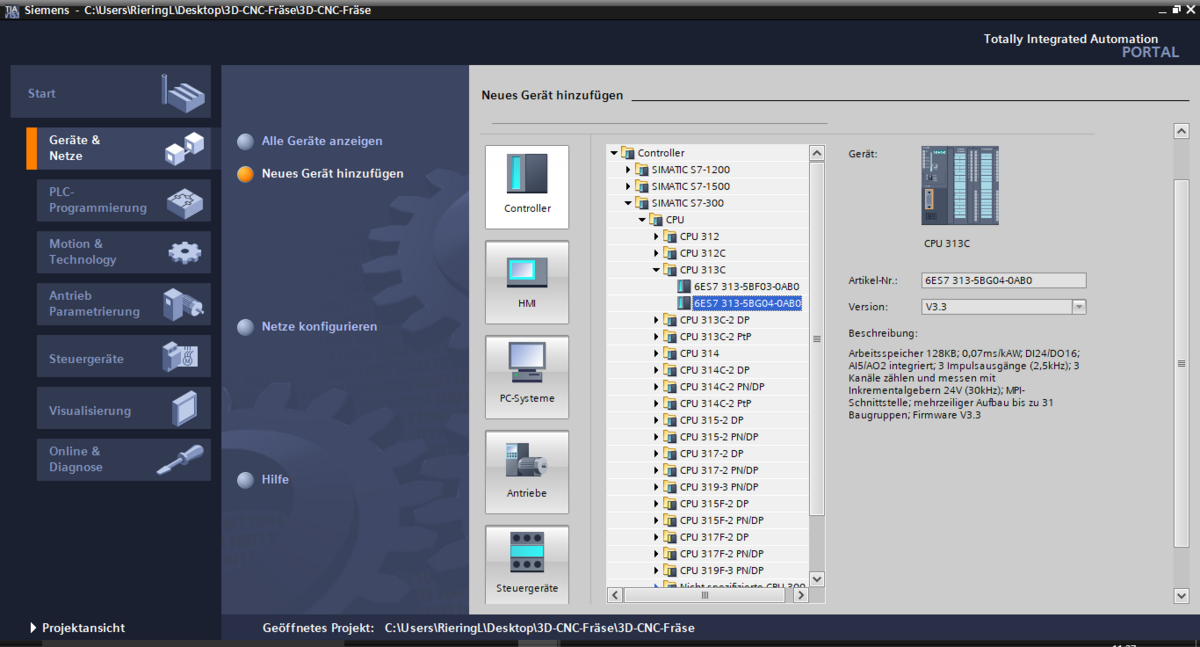The height and width of the screenshot is (647, 1200).
Task: Open the Version V3.3 dropdown
Action: [x=1079, y=307]
